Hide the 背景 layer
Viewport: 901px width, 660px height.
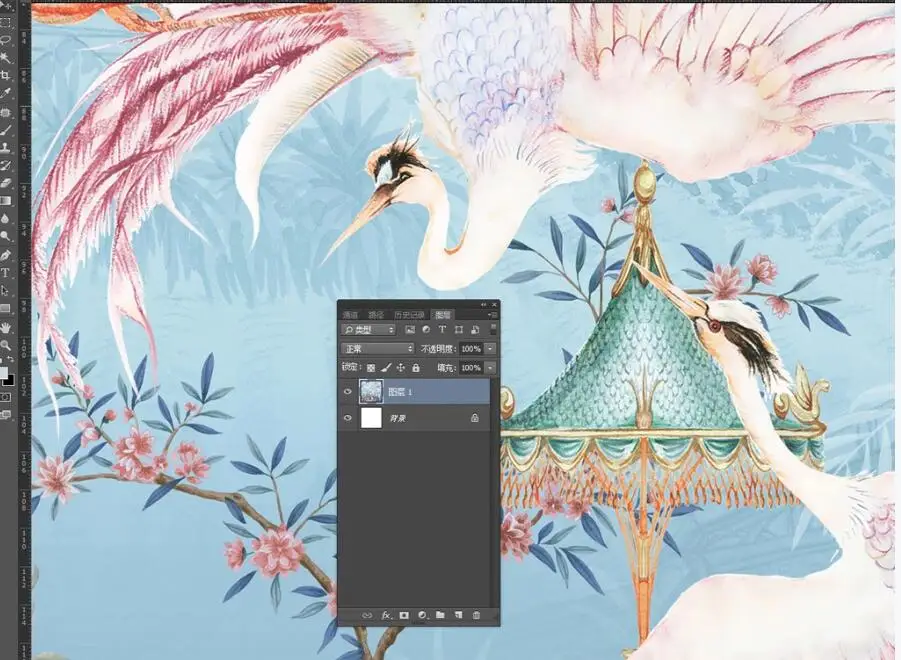point(348,418)
